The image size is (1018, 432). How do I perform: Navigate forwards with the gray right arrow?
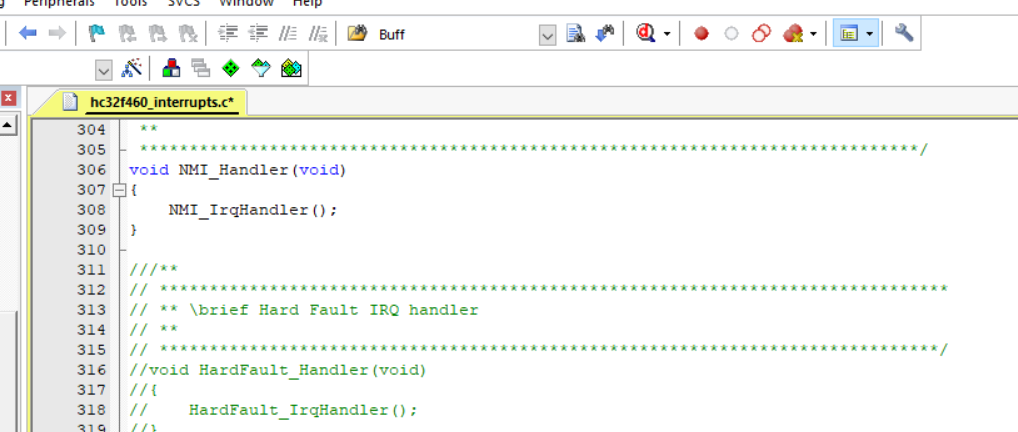coord(57,33)
